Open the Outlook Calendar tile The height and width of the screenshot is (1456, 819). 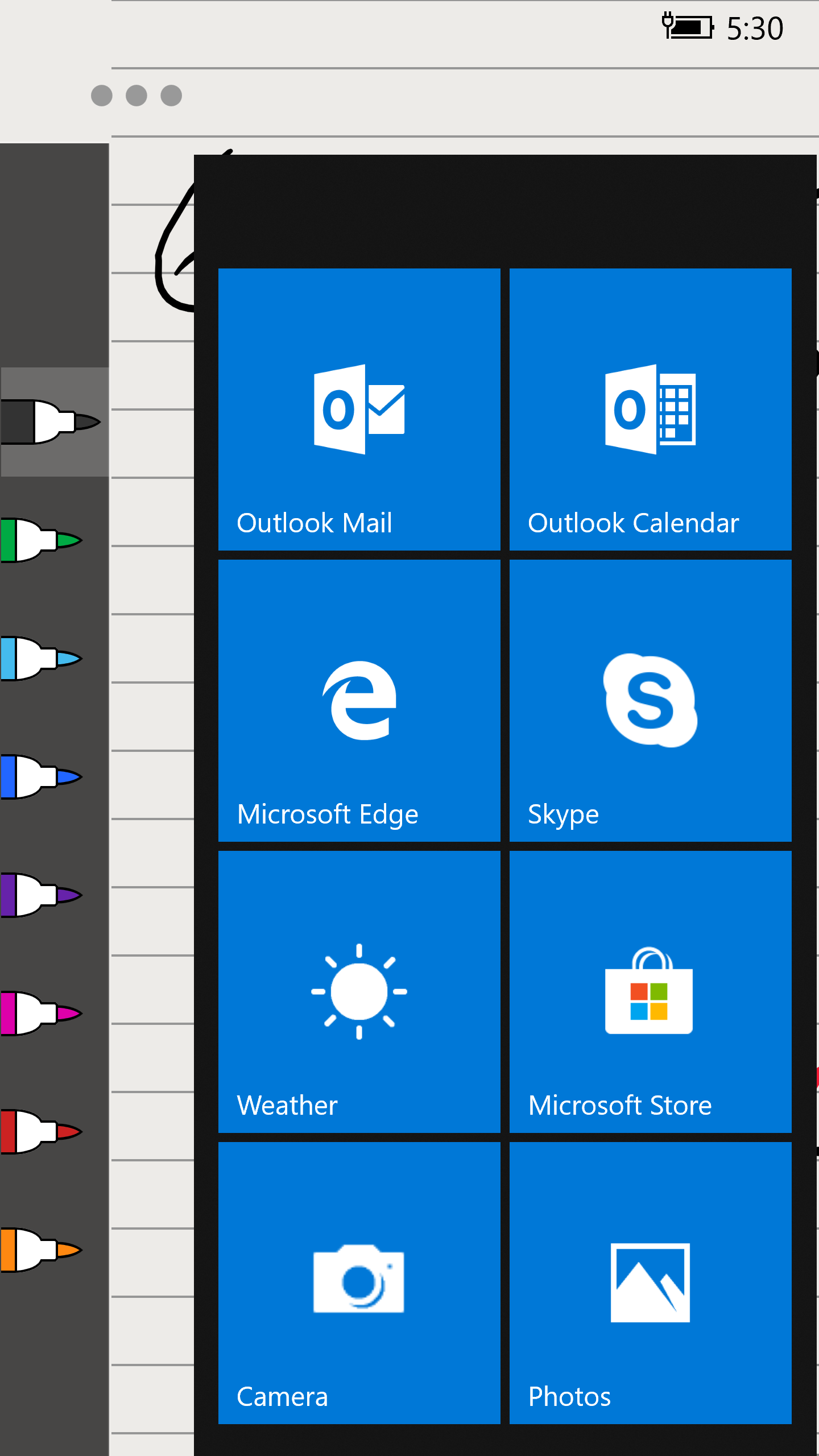click(650, 409)
